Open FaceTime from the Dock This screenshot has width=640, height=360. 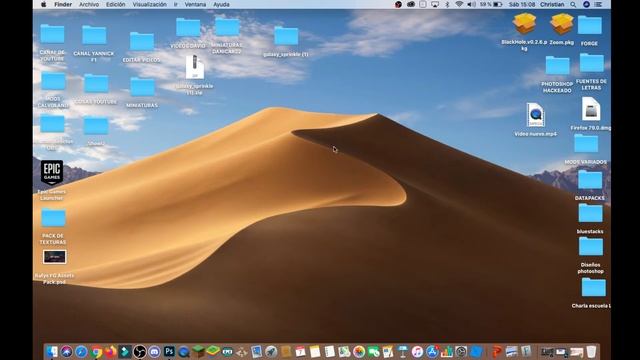coord(374,351)
